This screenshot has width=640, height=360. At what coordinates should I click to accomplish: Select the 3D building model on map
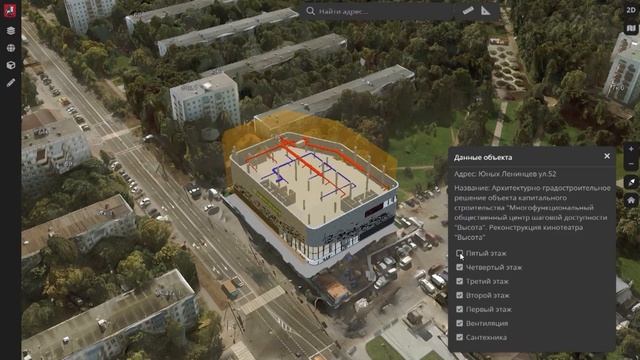pyautogui.click(x=314, y=200)
